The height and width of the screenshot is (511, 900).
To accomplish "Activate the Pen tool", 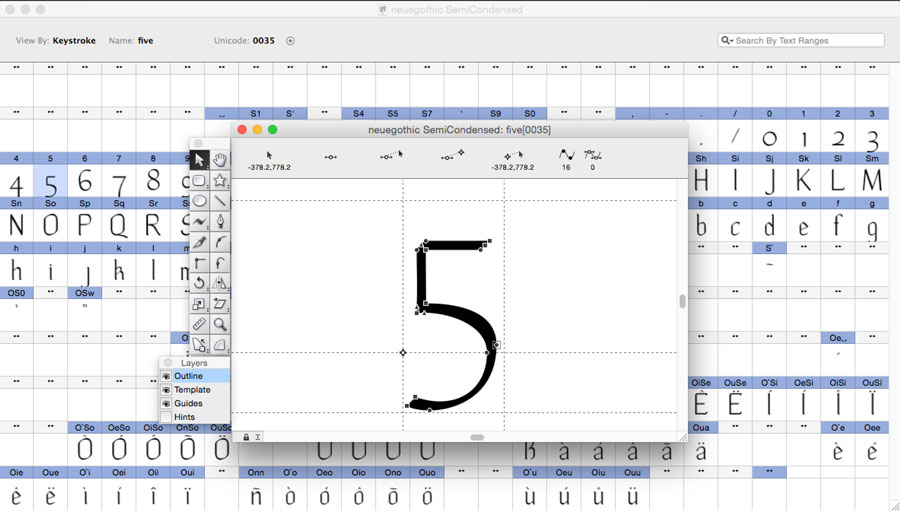I will 220,222.
